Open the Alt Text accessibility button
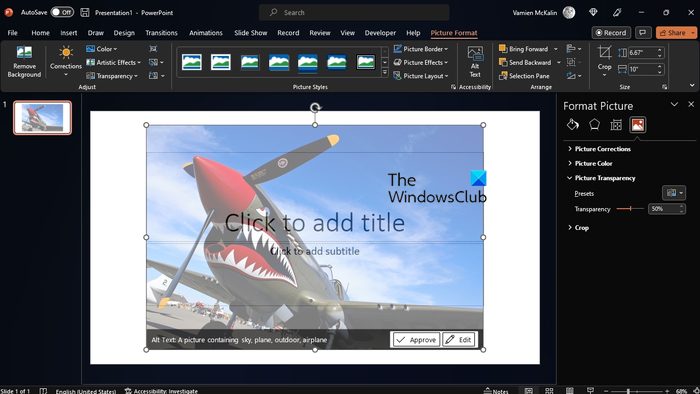Viewport: 700px width, 394px height. 475,62
